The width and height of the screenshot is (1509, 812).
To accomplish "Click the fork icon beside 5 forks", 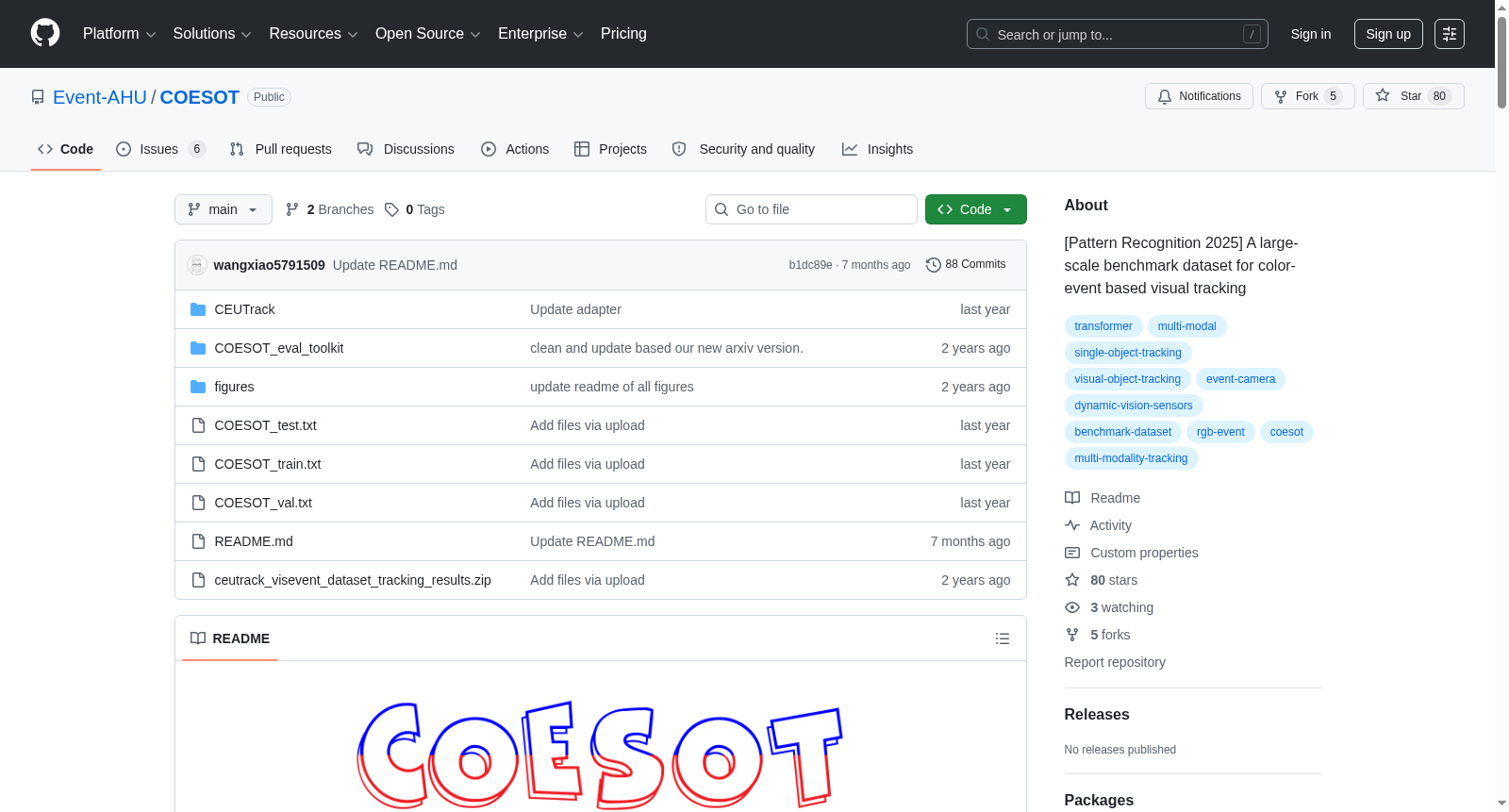I will click(x=1072, y=635).
